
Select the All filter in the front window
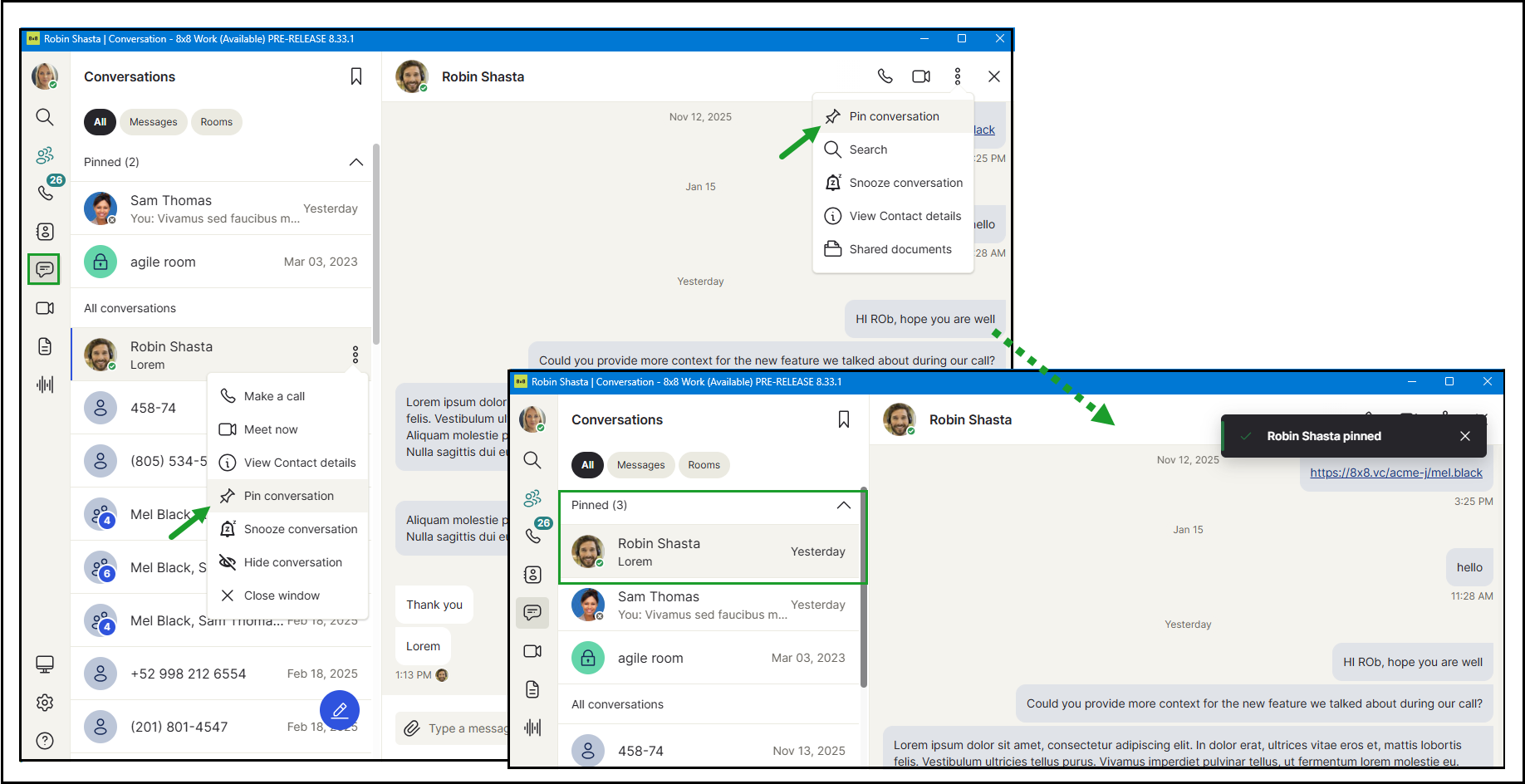click(x=587, y=465)
